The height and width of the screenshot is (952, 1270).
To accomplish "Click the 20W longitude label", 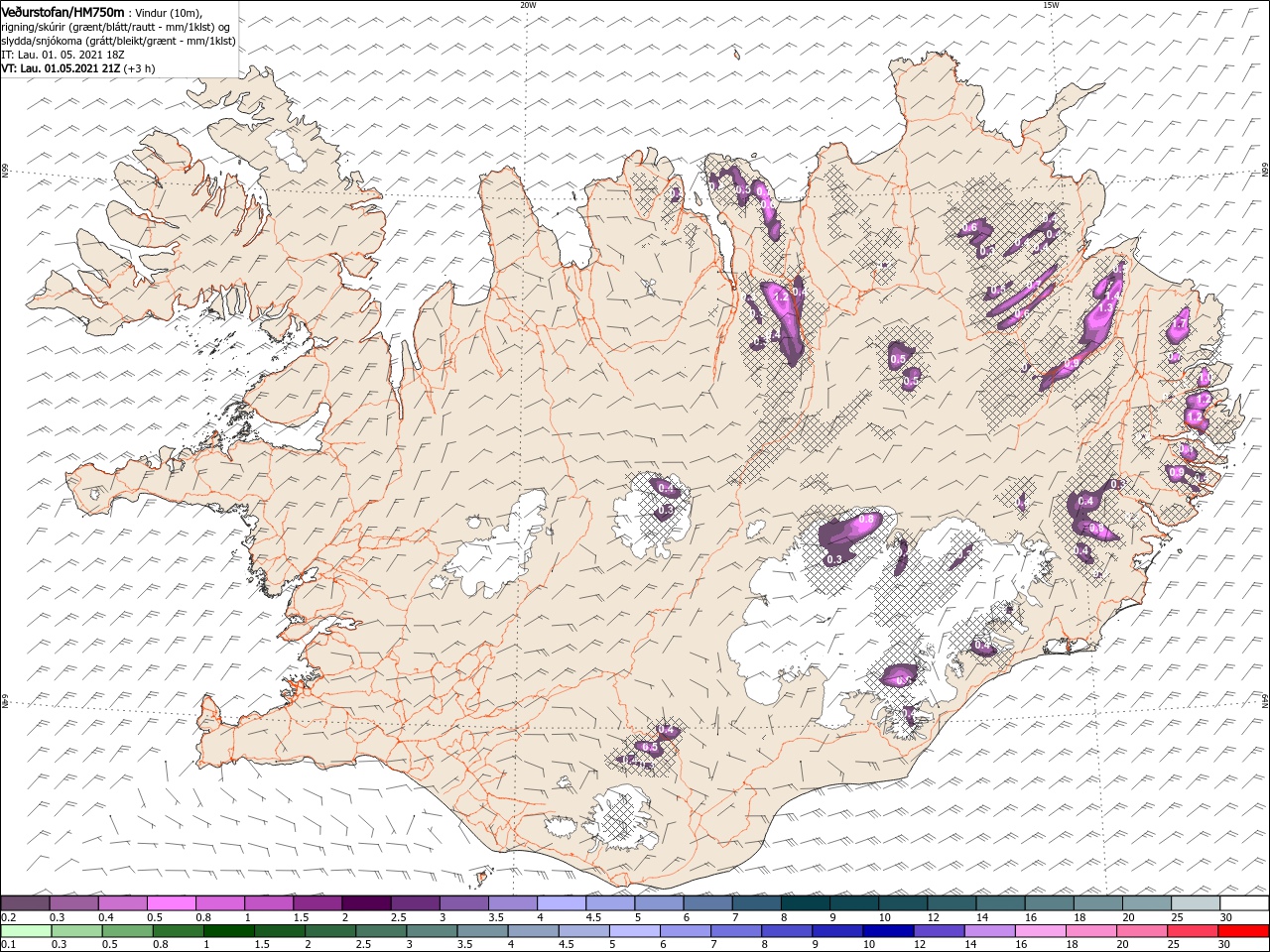I will pyautogui.click(x=528, y=5).
